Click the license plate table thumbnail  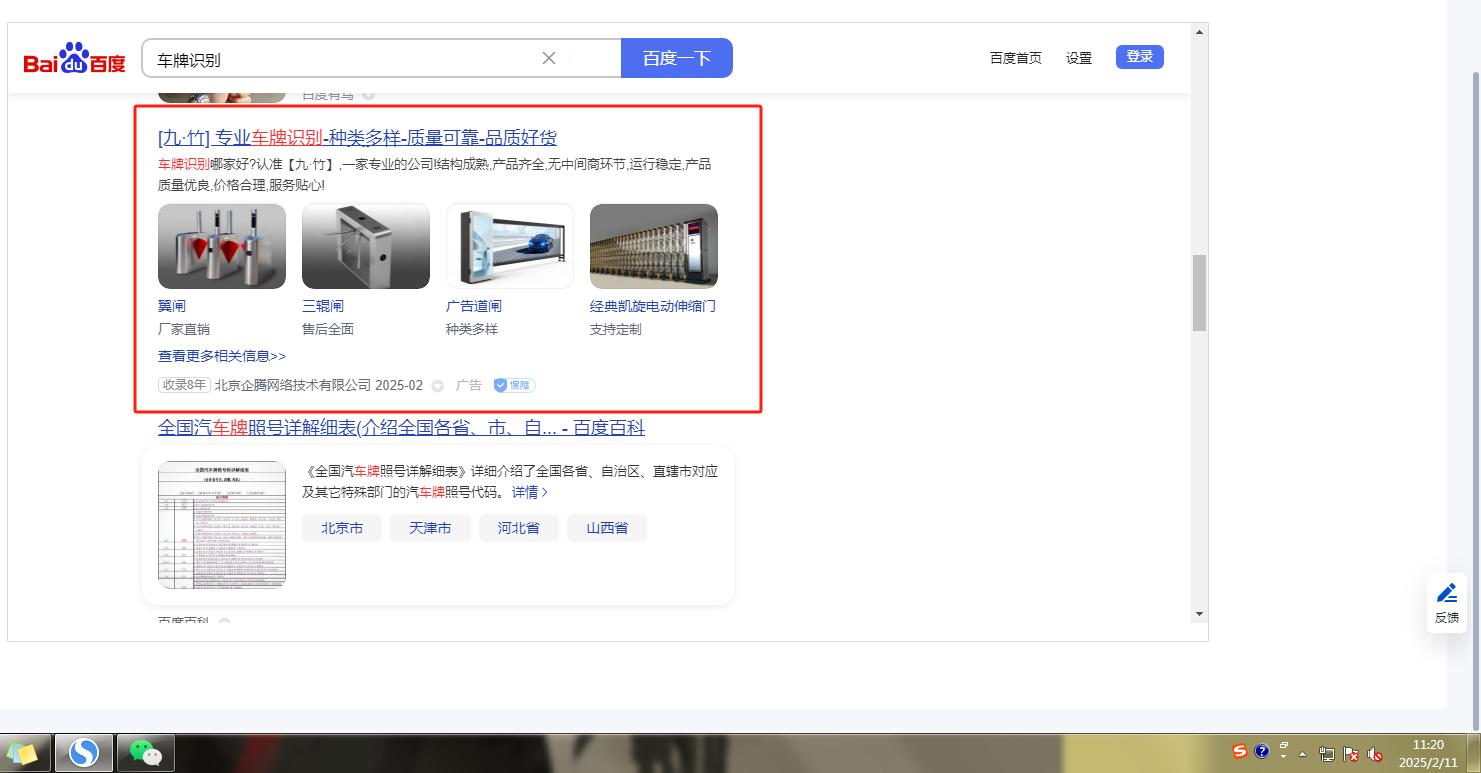[222, 524]
